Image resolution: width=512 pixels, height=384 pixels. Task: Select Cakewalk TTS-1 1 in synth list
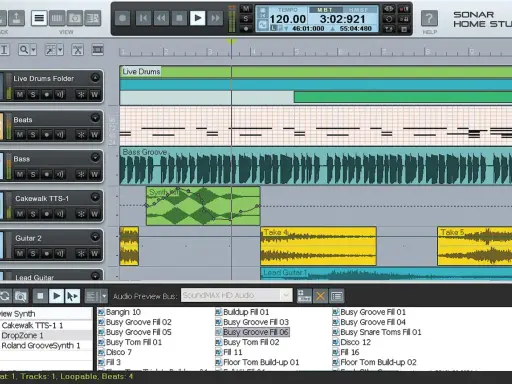pos(46,325)
